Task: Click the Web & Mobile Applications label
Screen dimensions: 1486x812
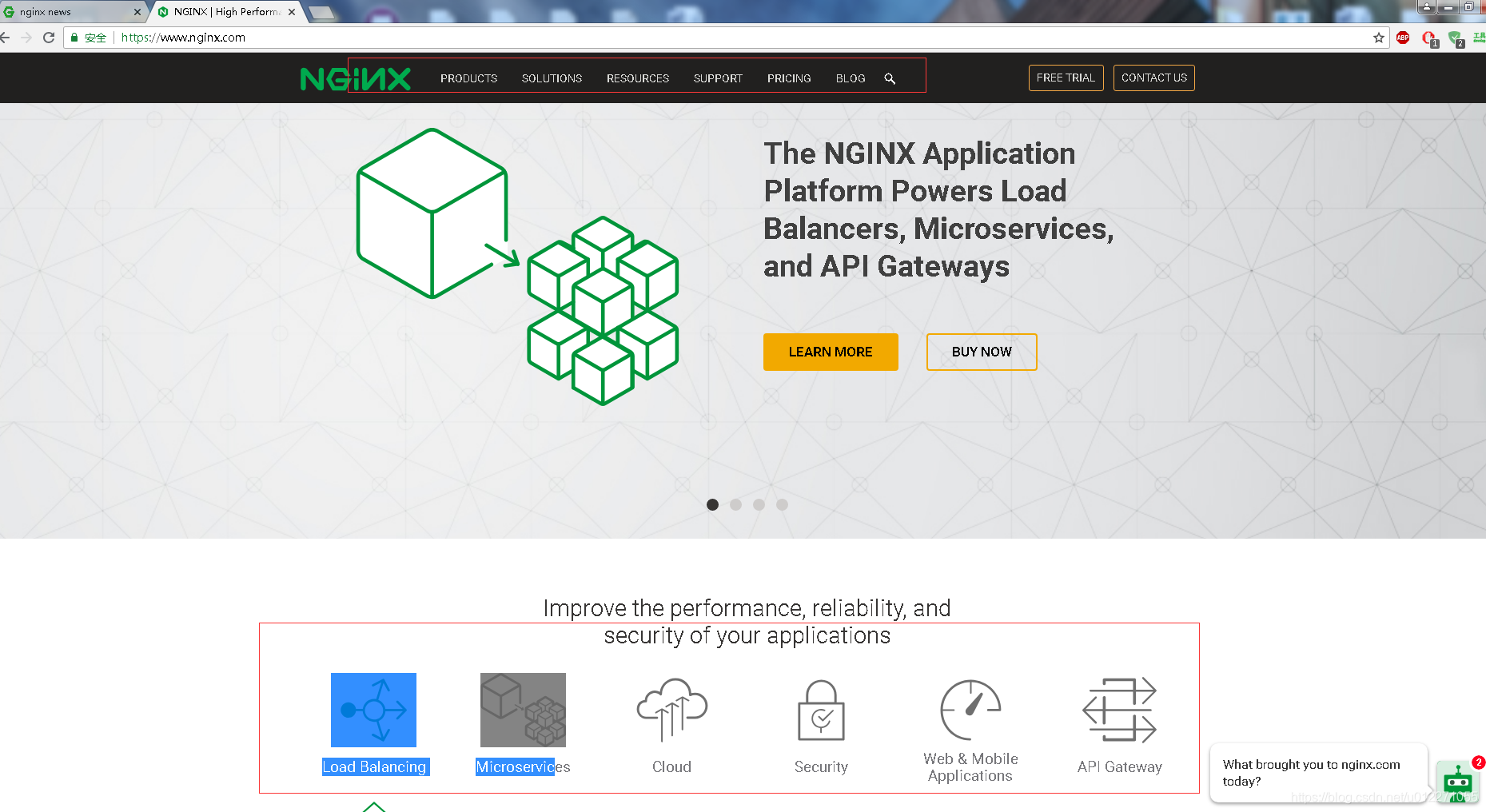Action: pos(970,767)
